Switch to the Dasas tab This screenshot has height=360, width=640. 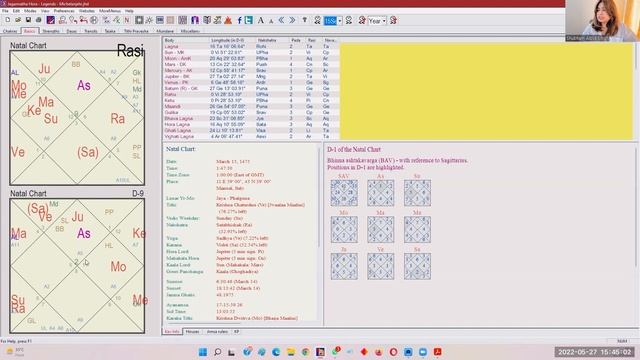point(72,31)
